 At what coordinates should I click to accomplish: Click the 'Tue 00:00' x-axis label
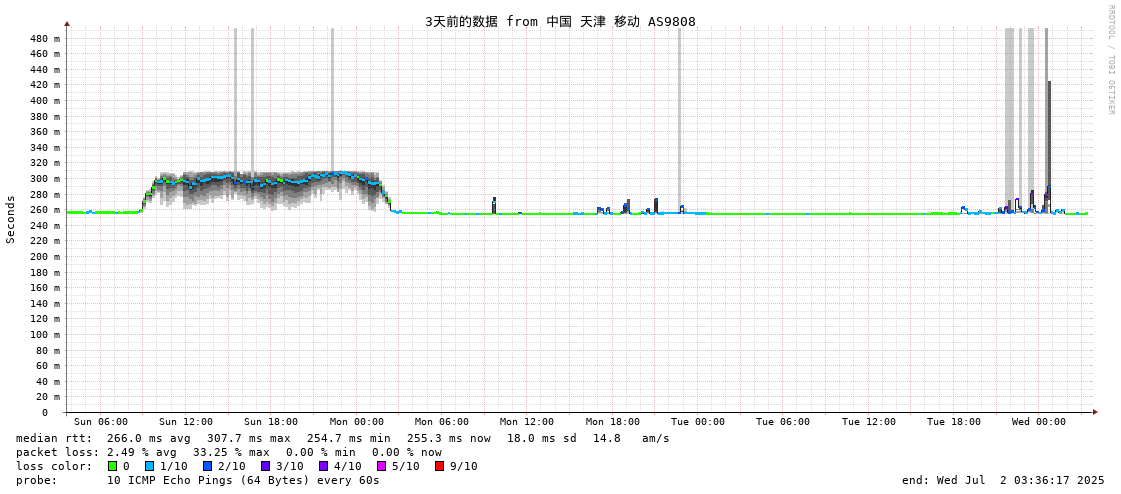tap(698, 422)
